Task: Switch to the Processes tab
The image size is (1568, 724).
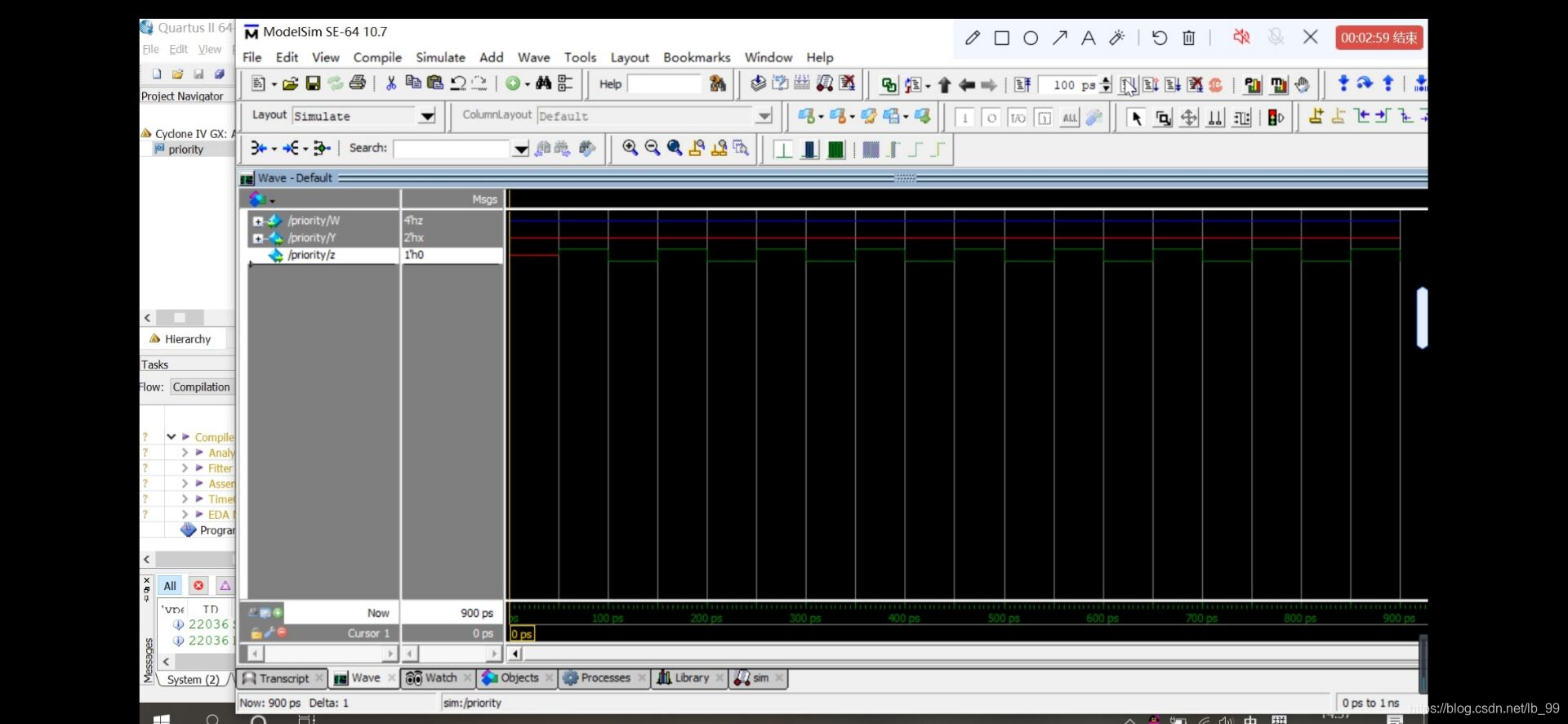Action: (x=604, y=678)
